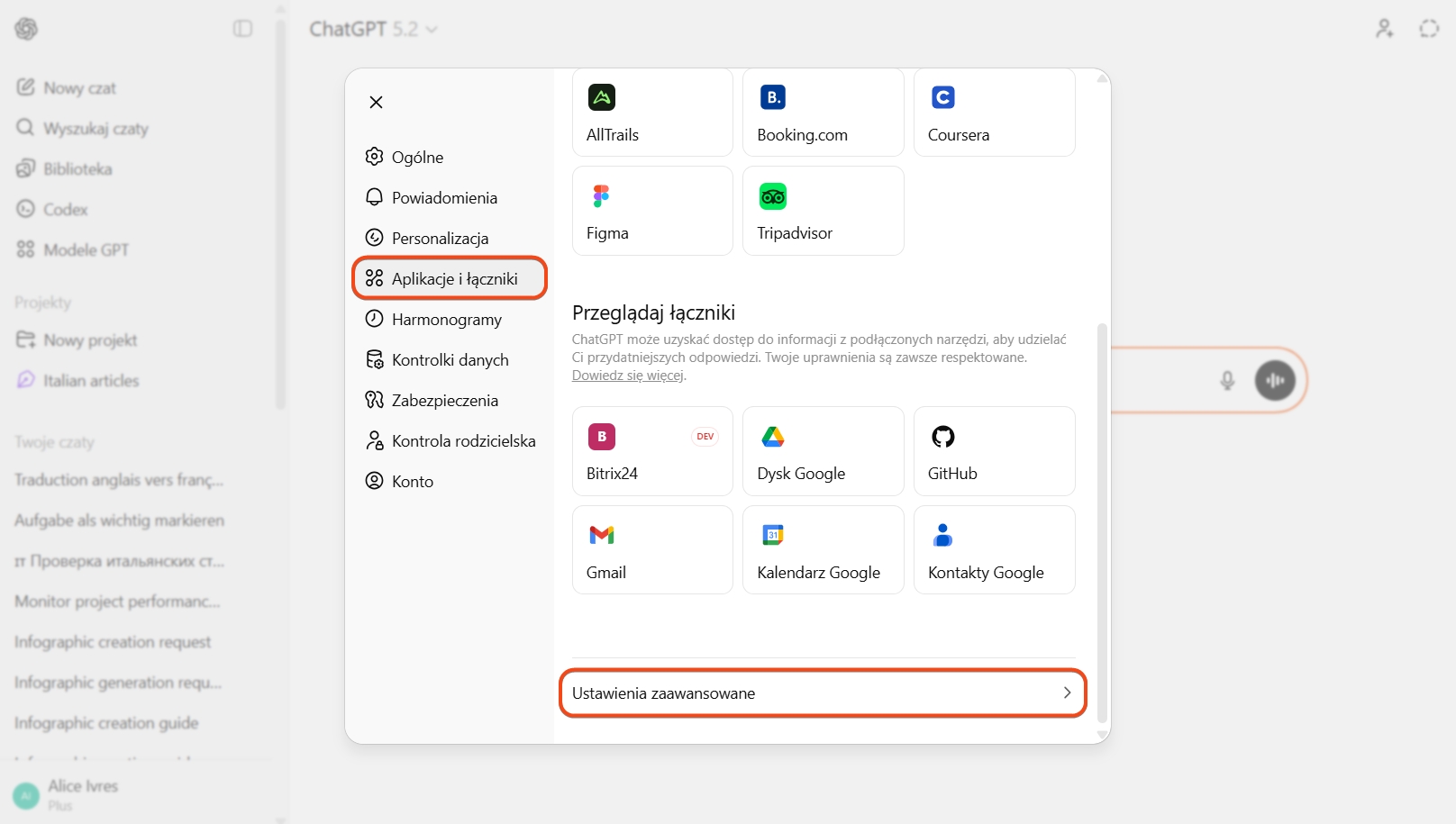Image resolution: width=1456 pixels, height=824 pixels.
Task: Switch to Ogólne settings tab
Action: pyautogui.click(x=417, y=158)
